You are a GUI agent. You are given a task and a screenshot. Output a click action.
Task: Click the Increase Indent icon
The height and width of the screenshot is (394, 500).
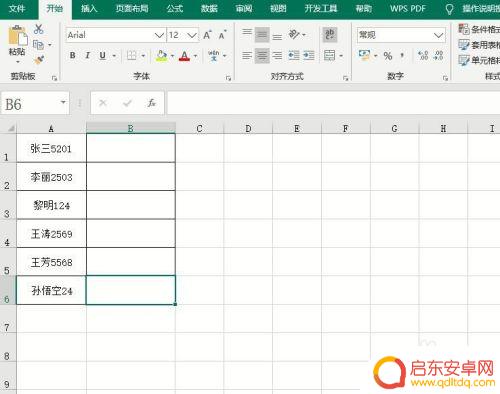click(x=309, y=55)
